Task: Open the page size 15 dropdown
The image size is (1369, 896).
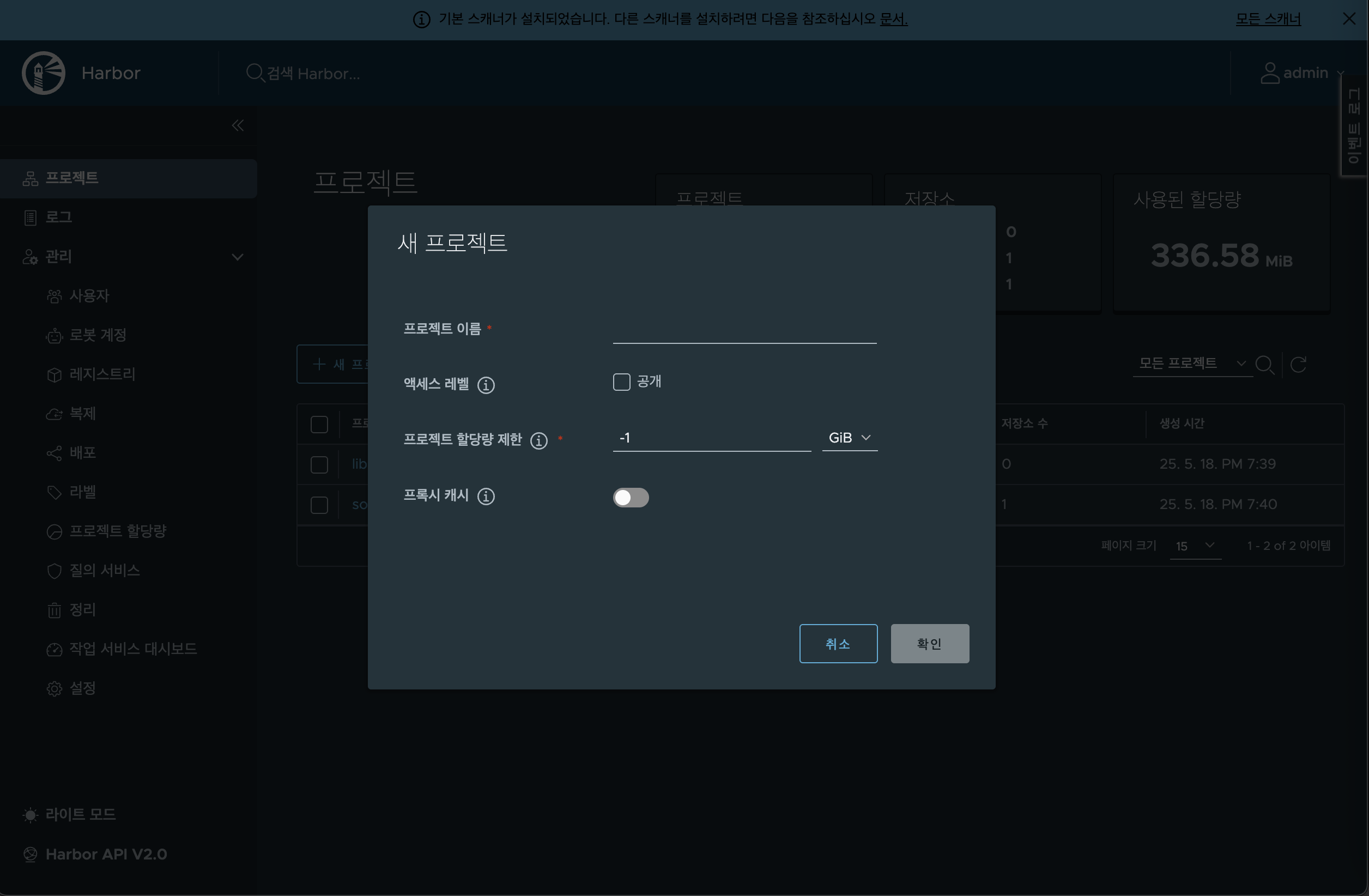Action: point(1195,546)
